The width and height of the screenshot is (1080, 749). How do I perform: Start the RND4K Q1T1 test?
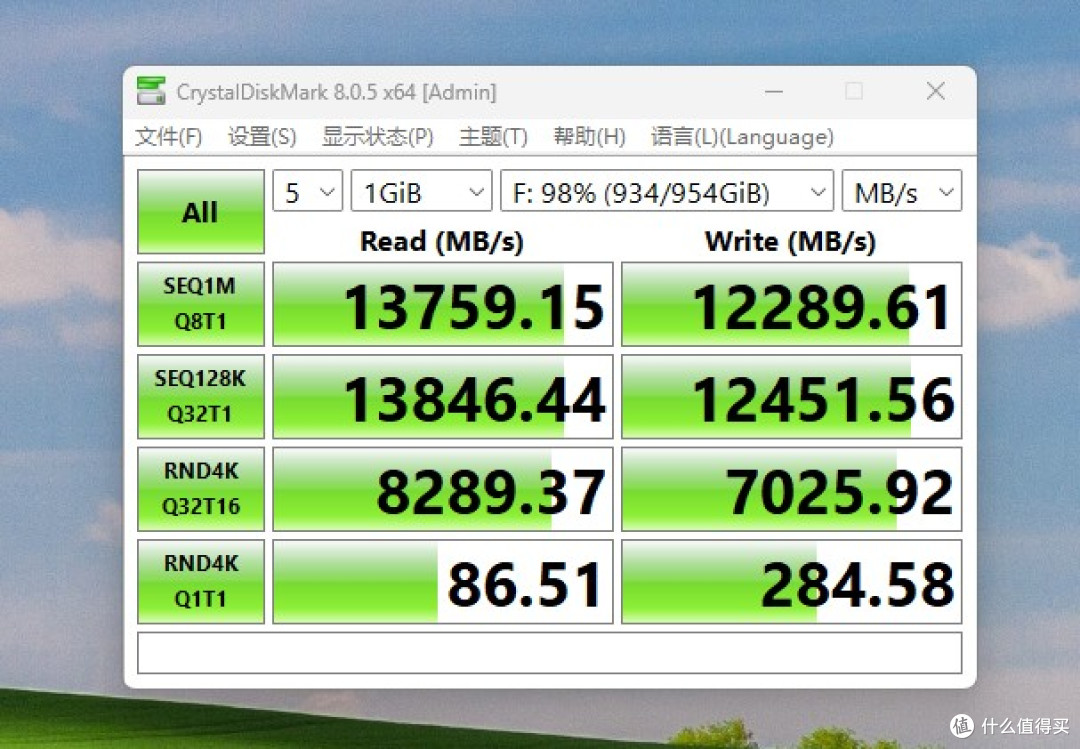tap(200, 582)
